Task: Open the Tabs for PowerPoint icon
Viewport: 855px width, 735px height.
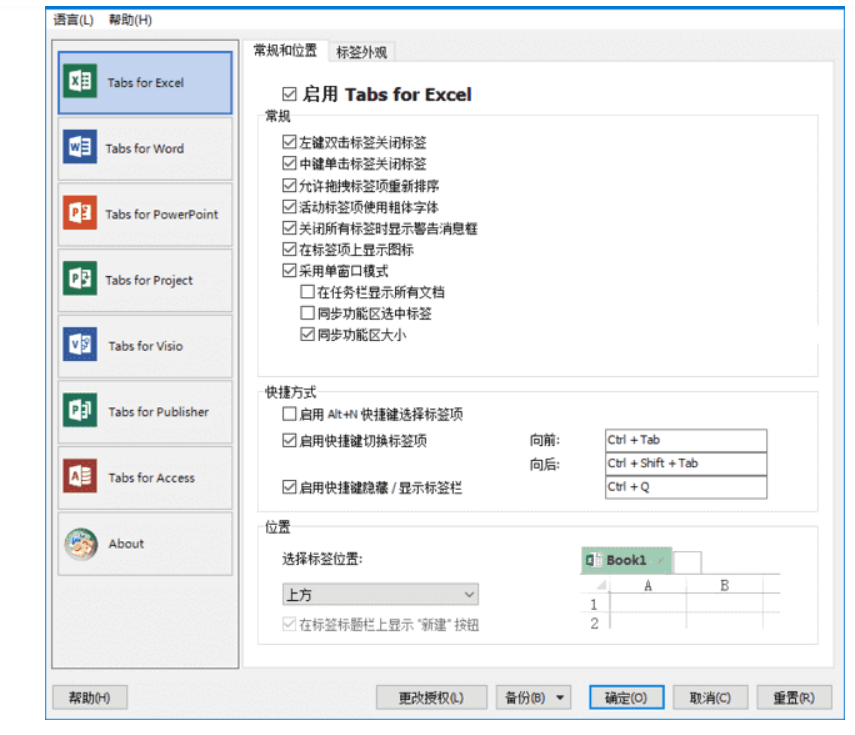Action: 80,213
